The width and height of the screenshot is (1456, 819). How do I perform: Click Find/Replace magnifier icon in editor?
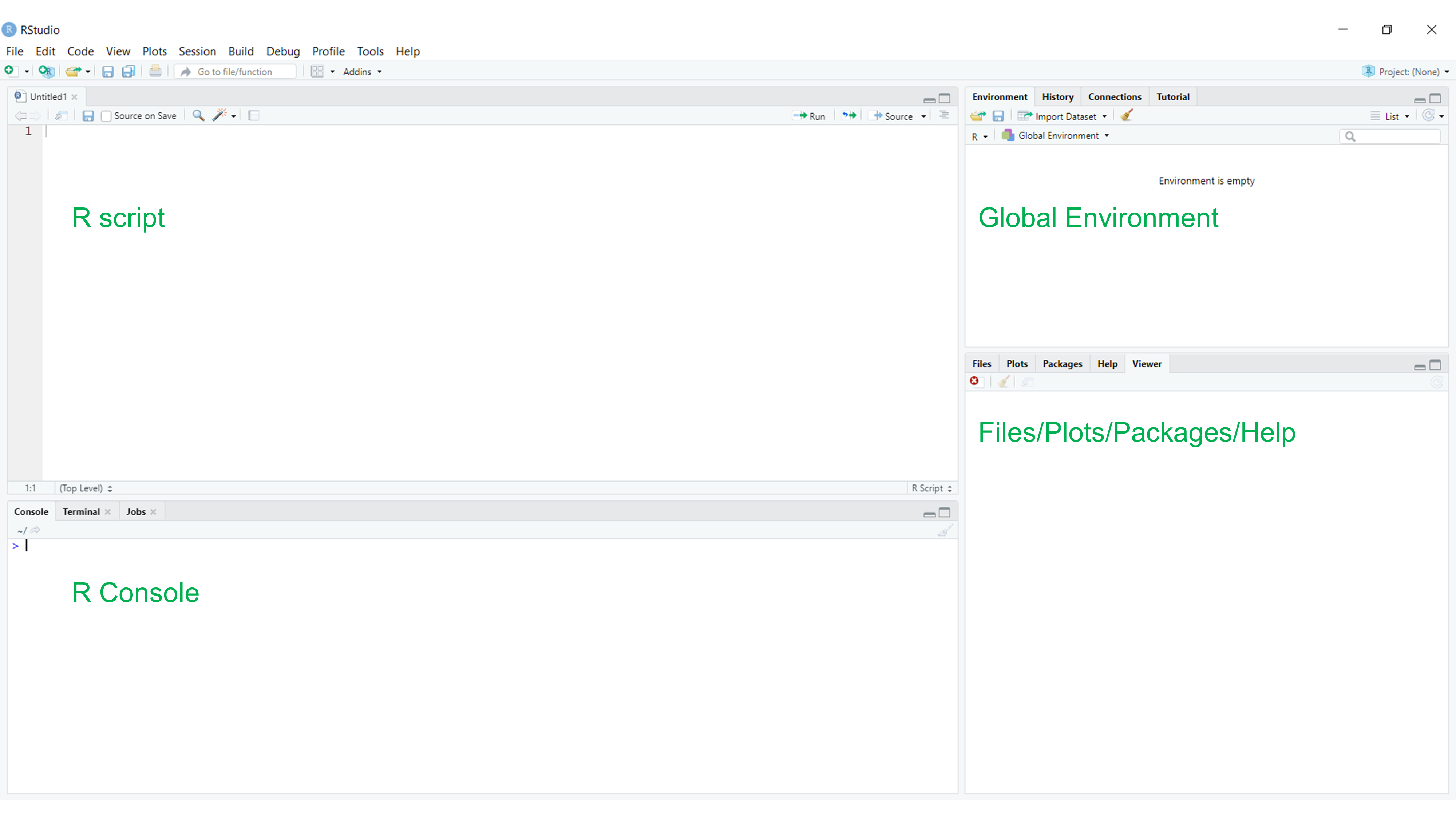tap(198, 115)
